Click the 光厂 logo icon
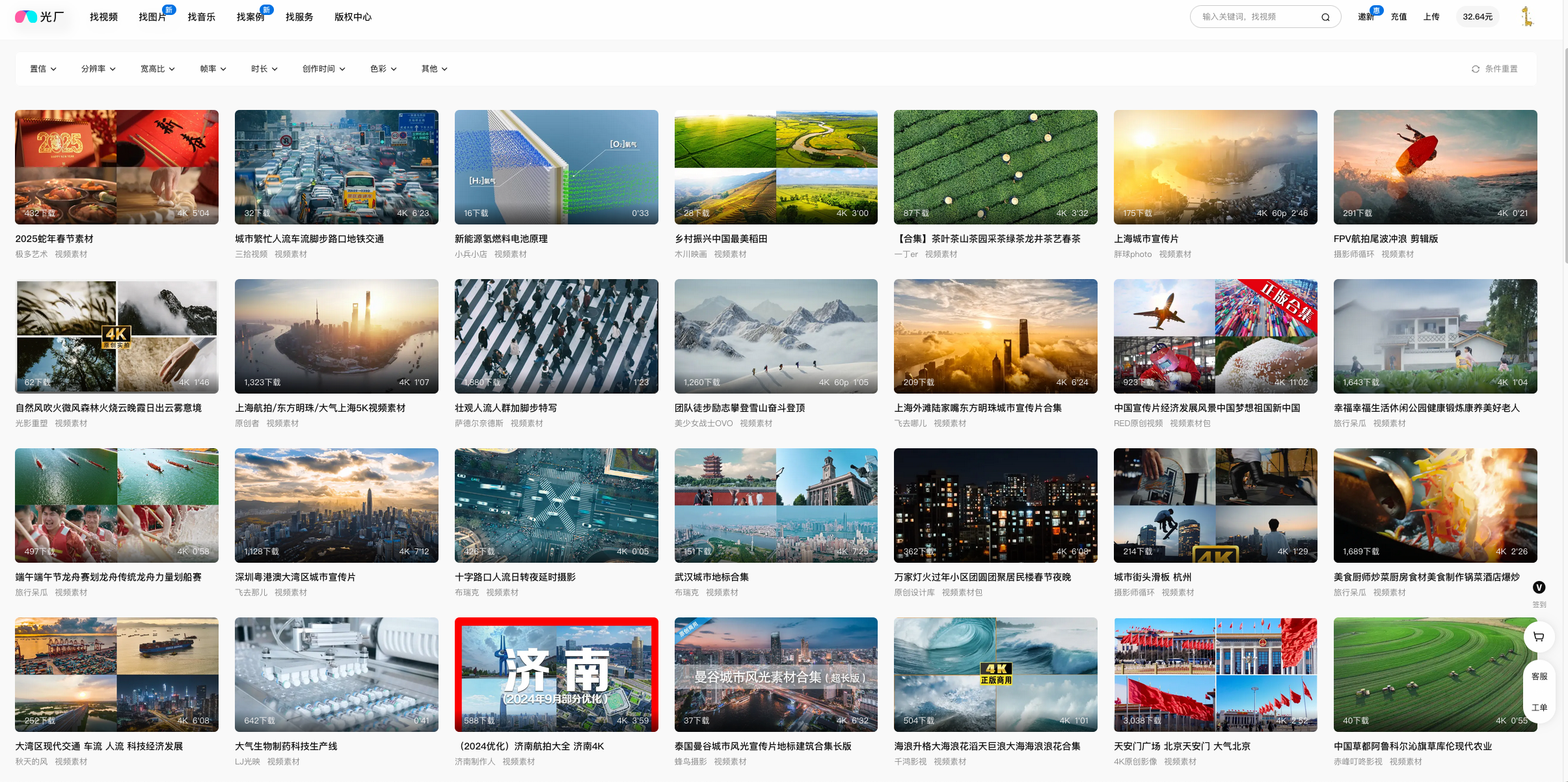Screen dimensions: 1568x782 coord(26,17)
